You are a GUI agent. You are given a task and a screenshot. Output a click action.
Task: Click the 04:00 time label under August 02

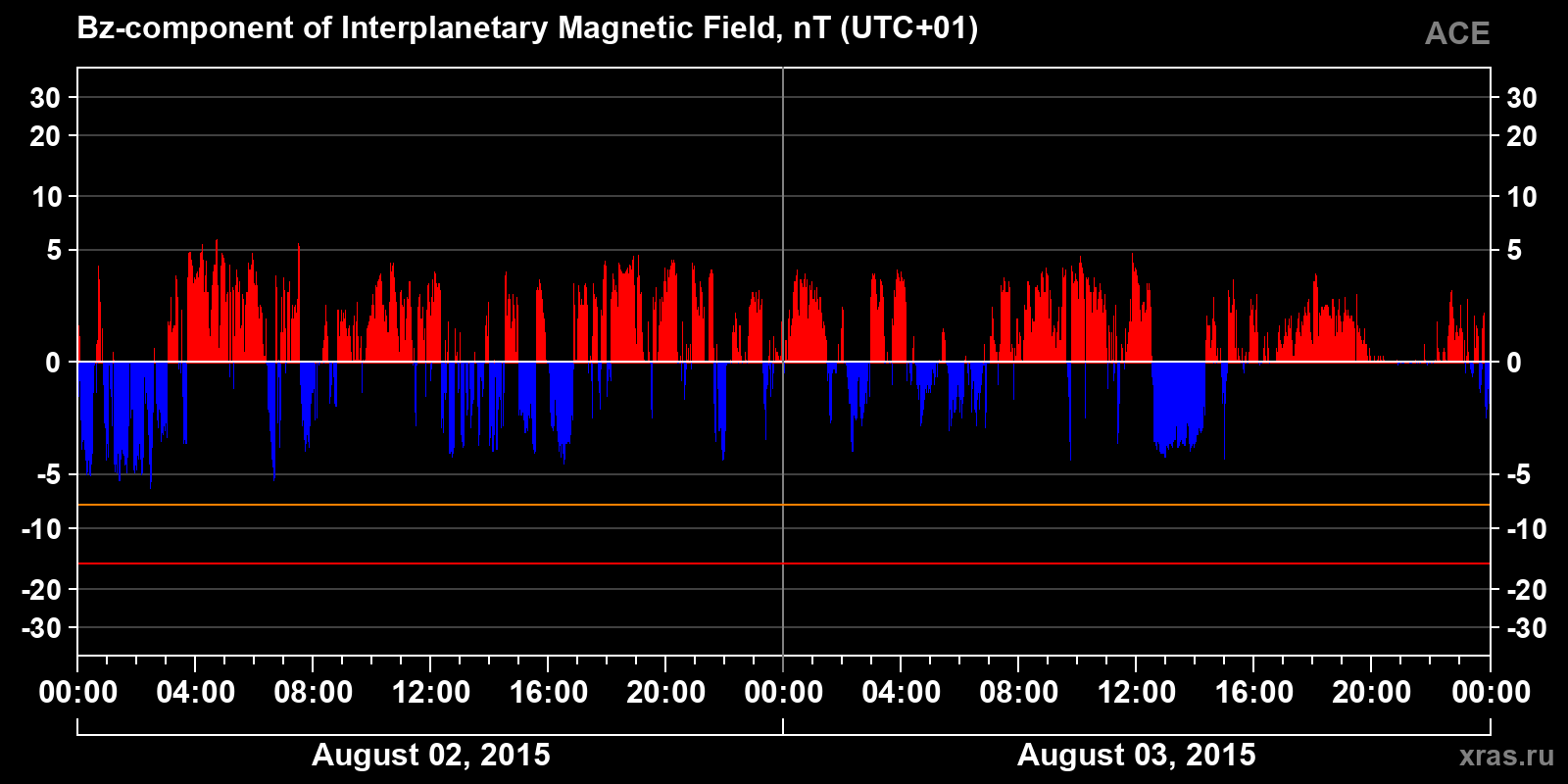click(x=196, y=693)
